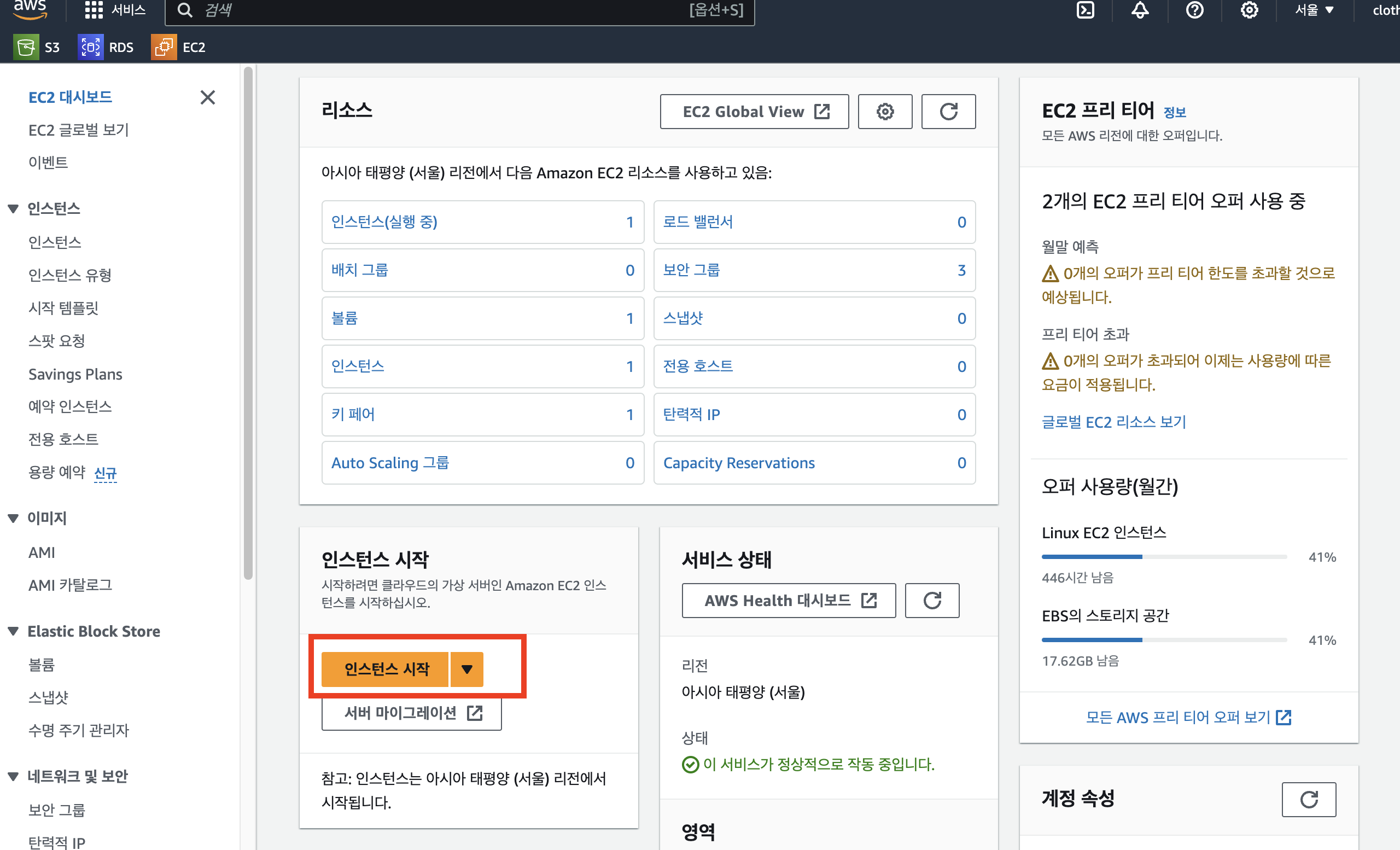Open AMI in the sidebar
The image size is (1400, 850).
point(42,552)
